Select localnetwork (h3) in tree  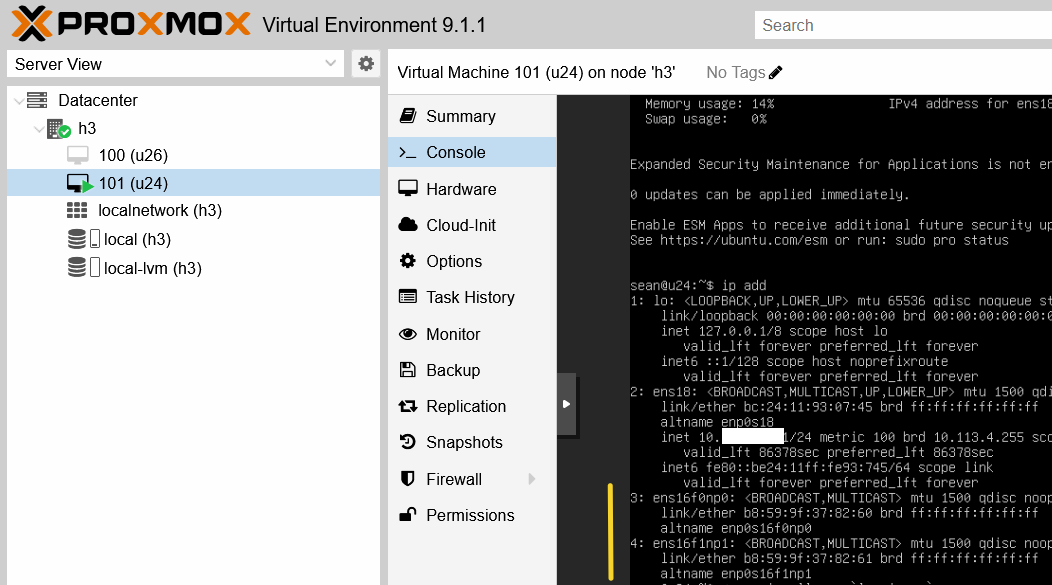click(193, 211)
